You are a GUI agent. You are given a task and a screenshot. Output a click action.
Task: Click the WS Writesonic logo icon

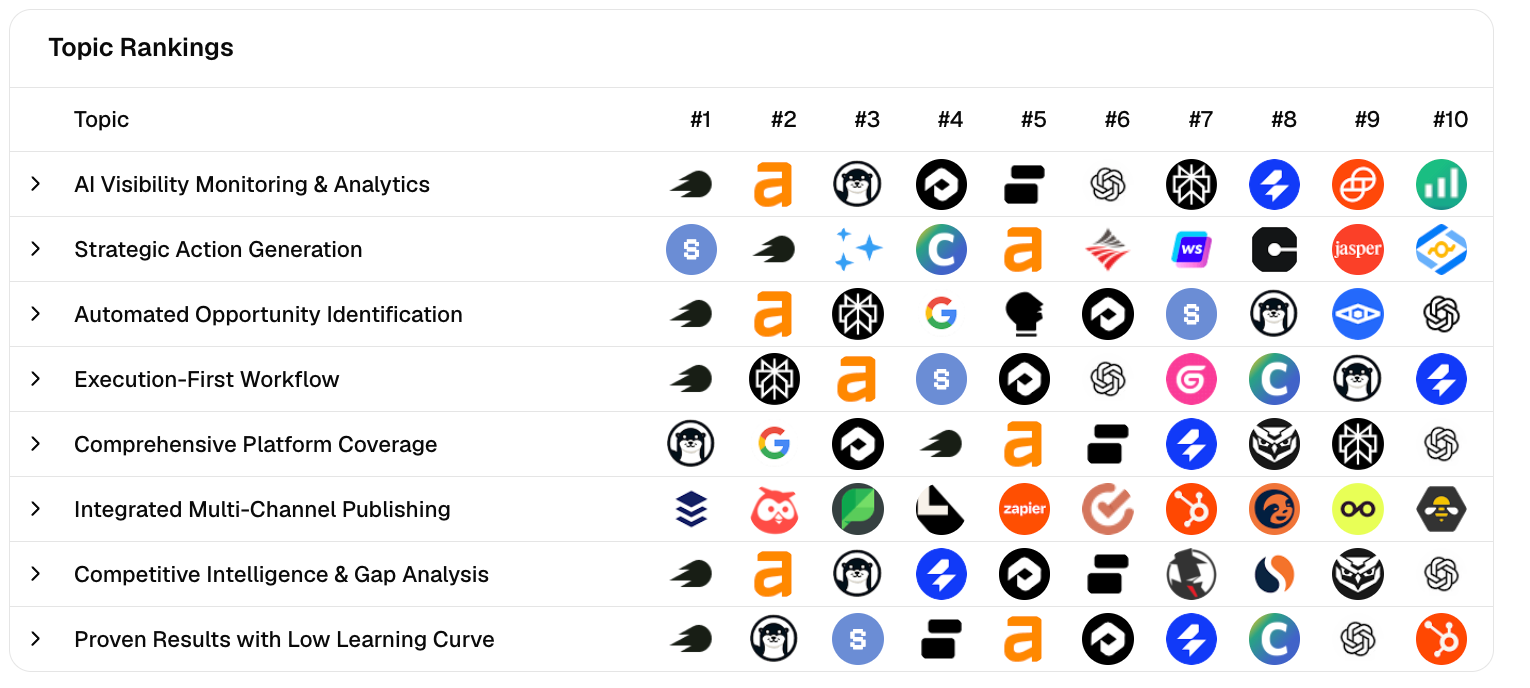coord(1191,250)
